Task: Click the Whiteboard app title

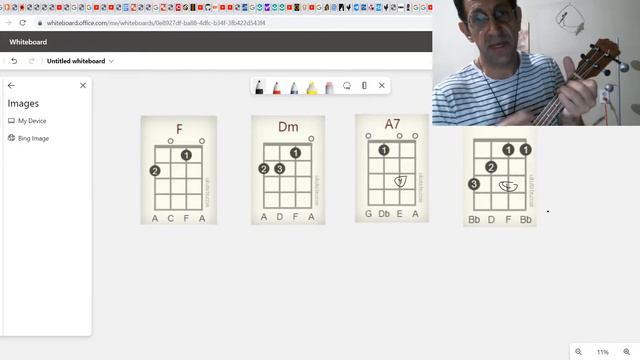Action: (x=28, y=42)
